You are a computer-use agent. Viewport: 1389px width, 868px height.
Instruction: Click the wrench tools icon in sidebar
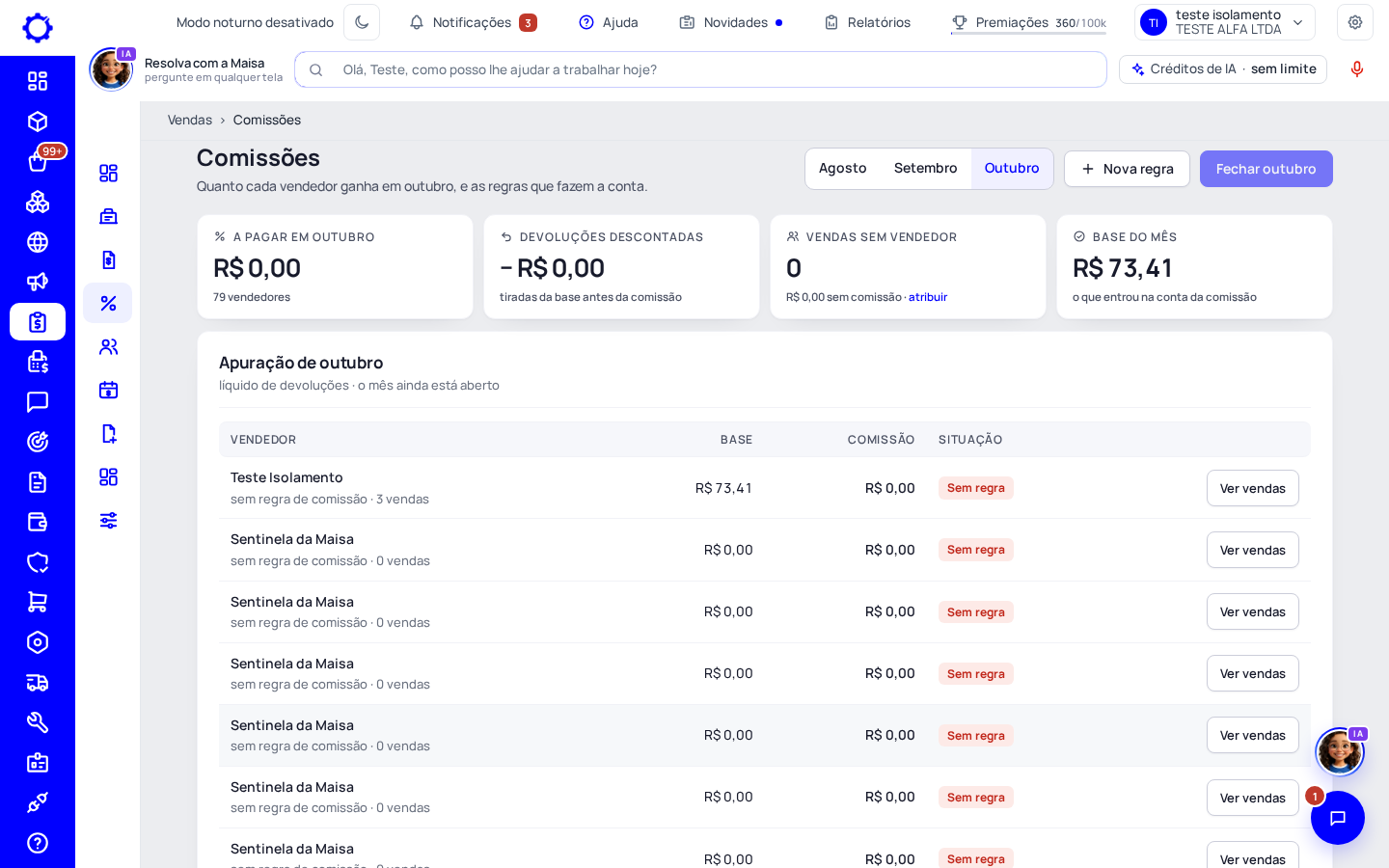(x=38, y=722)
